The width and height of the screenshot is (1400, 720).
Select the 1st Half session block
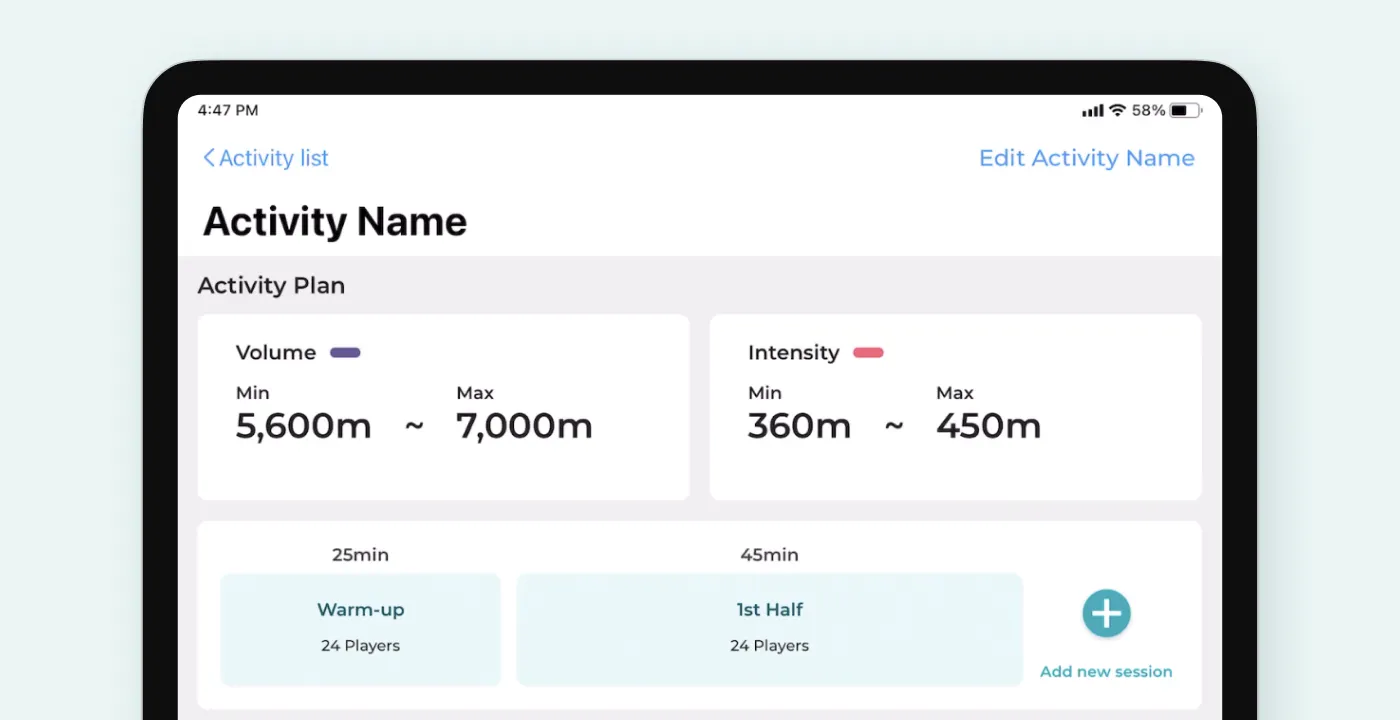pyautogui.click(x=769, y=629)
